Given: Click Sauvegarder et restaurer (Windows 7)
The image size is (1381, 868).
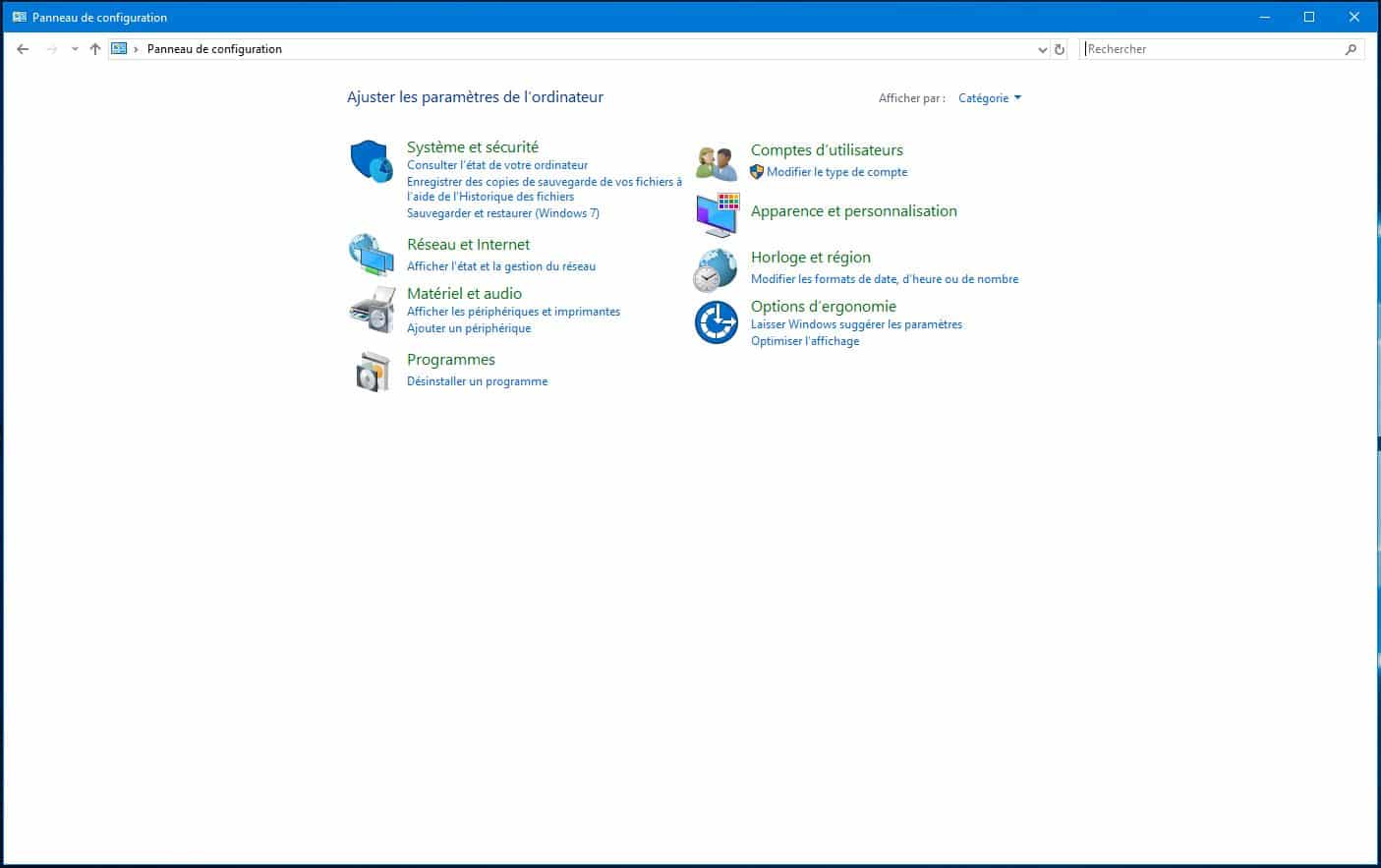Looking at the screenshot, I should [503, 213].
